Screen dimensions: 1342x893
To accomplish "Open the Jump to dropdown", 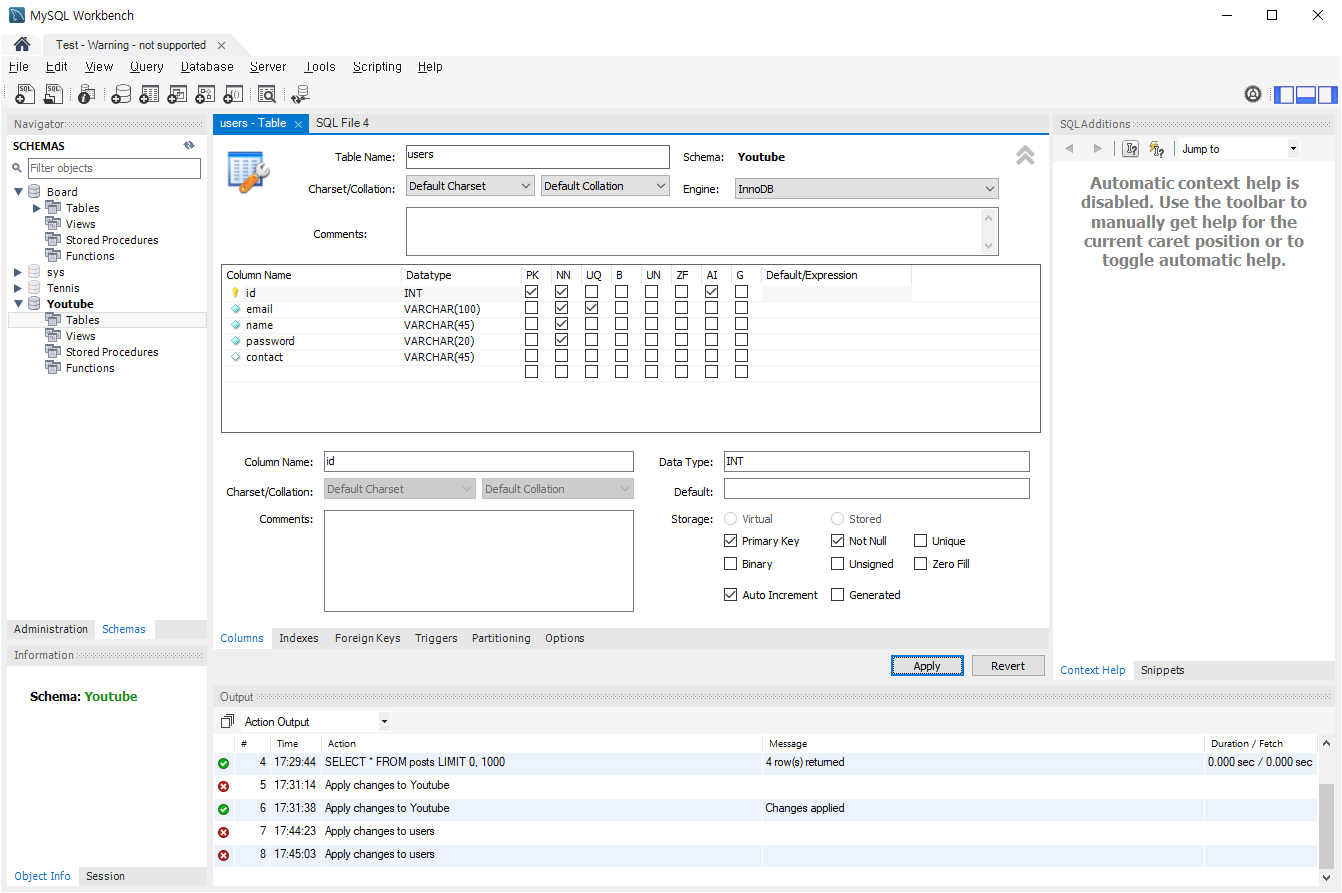I will tap(1238, 149).
